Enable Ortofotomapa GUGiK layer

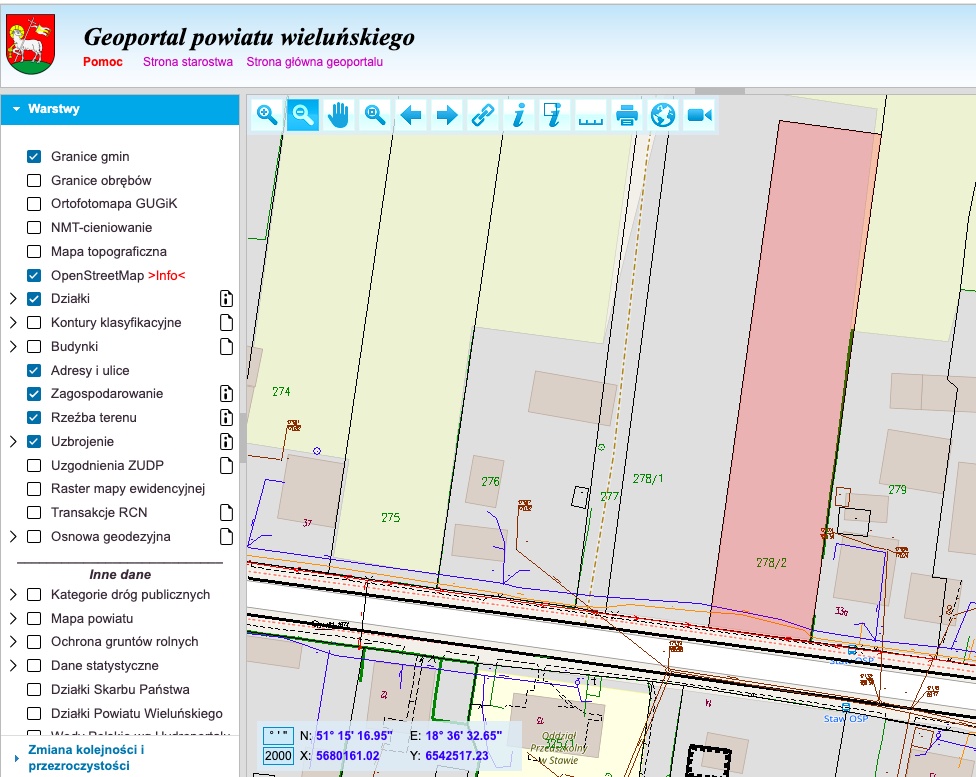point(34,204)
